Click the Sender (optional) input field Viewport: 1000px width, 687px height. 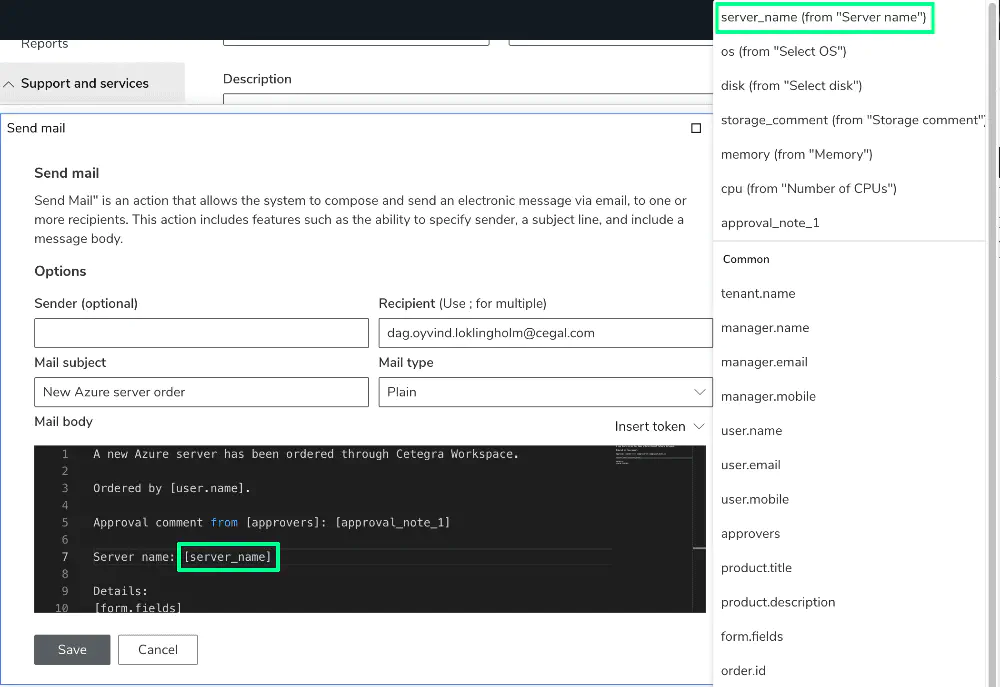coord(200,332)
